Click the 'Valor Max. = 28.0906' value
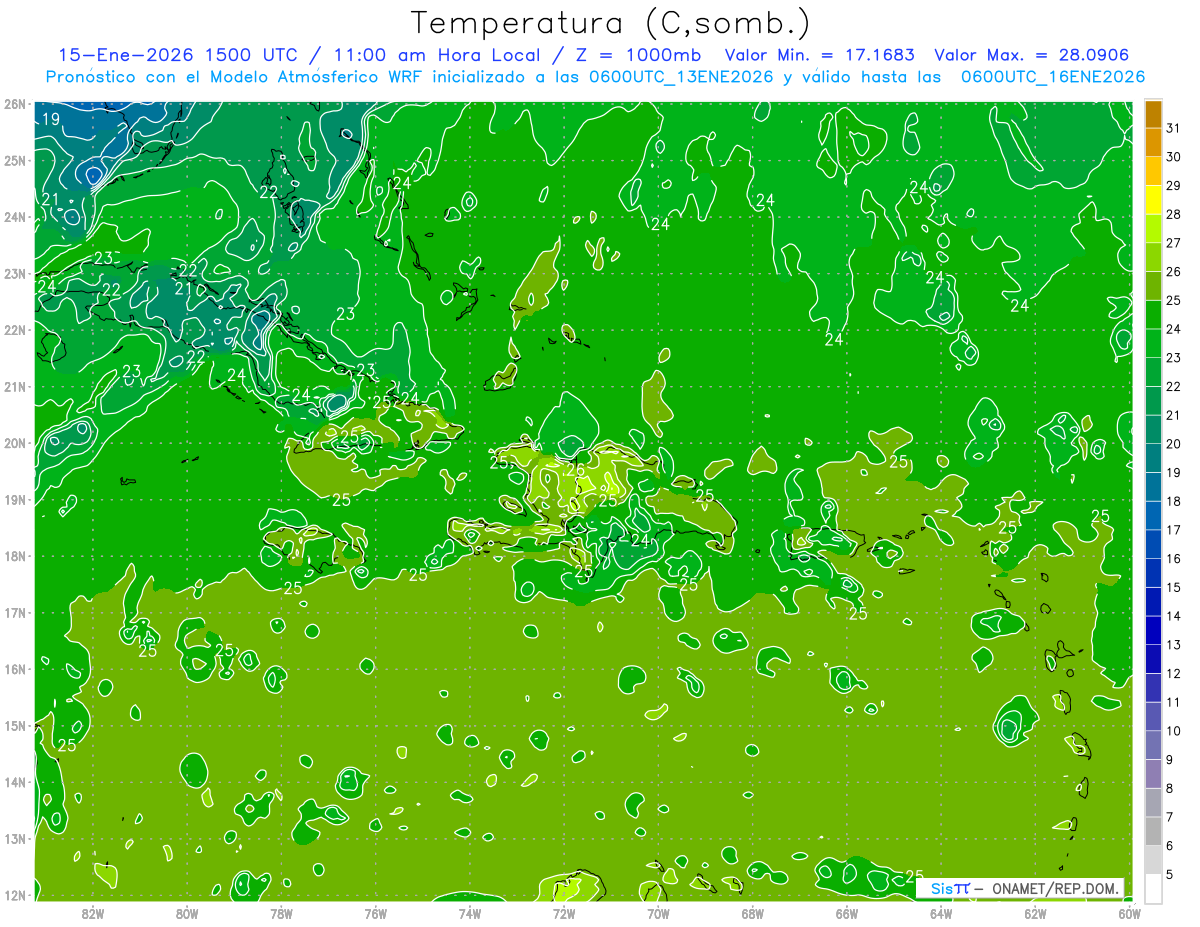The image size is (1200, 927). pyautogui.click(x=1033, y=55)
